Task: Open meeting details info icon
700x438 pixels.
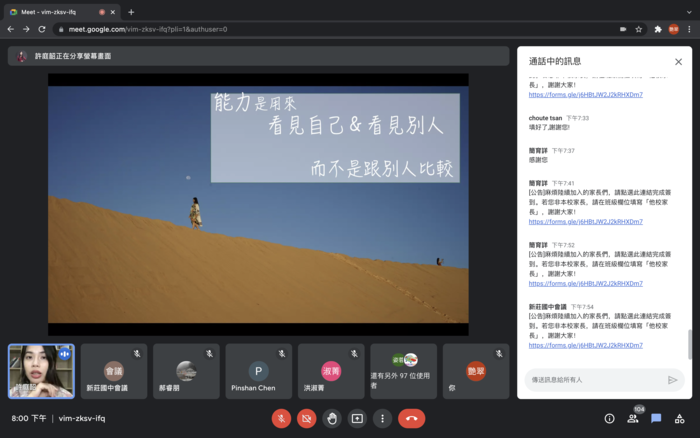Action: 609,418
